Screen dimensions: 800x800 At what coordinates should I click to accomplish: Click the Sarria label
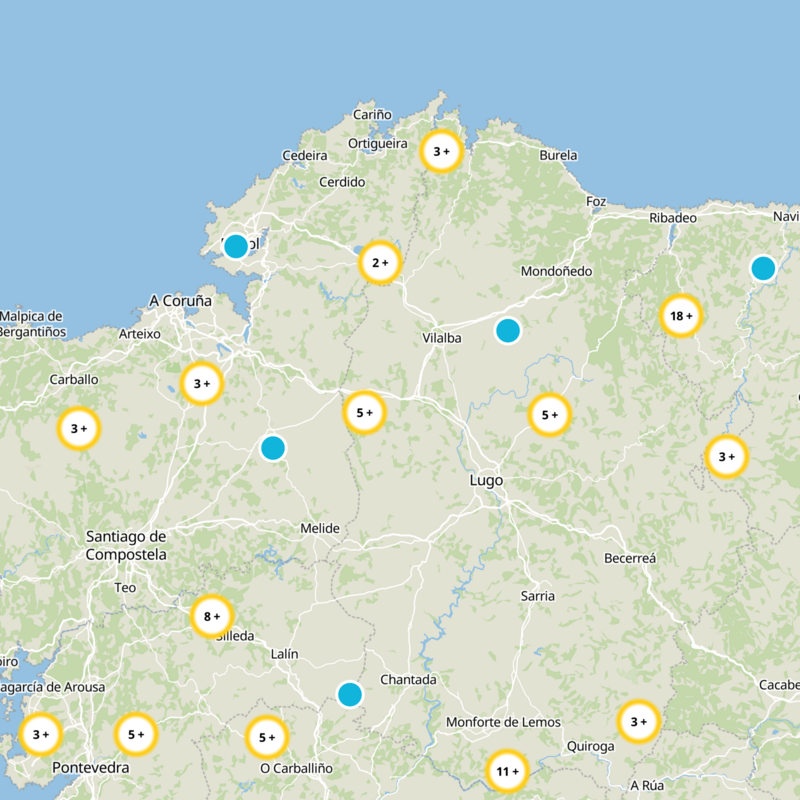coord(538,596)
